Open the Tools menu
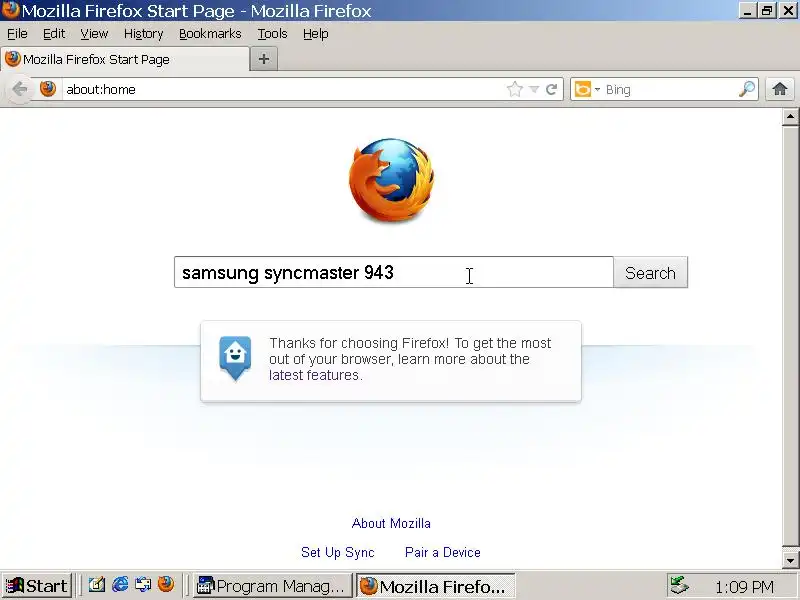The width and height of the screenshot is (800, 600). [272, 34]
